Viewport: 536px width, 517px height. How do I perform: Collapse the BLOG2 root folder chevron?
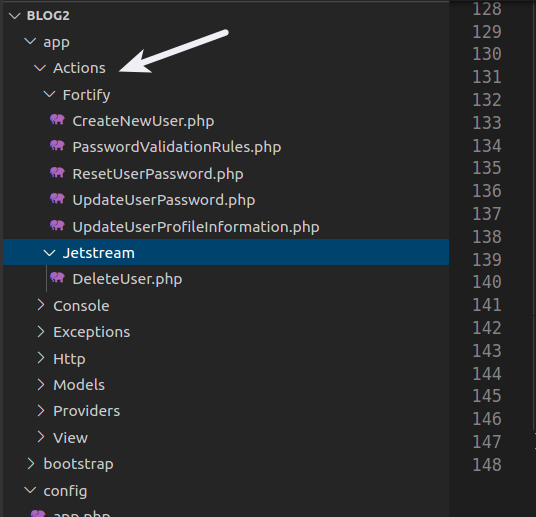[15, 16]
